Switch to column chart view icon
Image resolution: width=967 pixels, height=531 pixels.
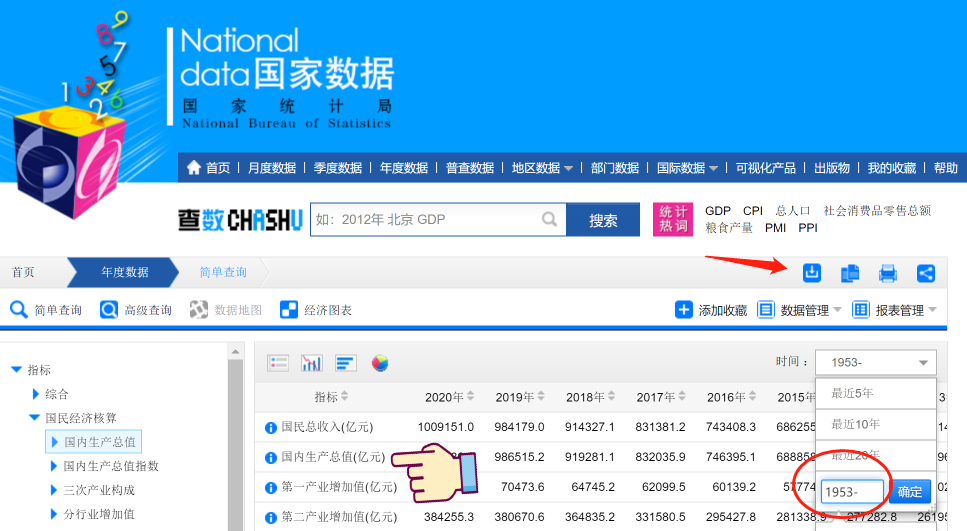(312, 363)
